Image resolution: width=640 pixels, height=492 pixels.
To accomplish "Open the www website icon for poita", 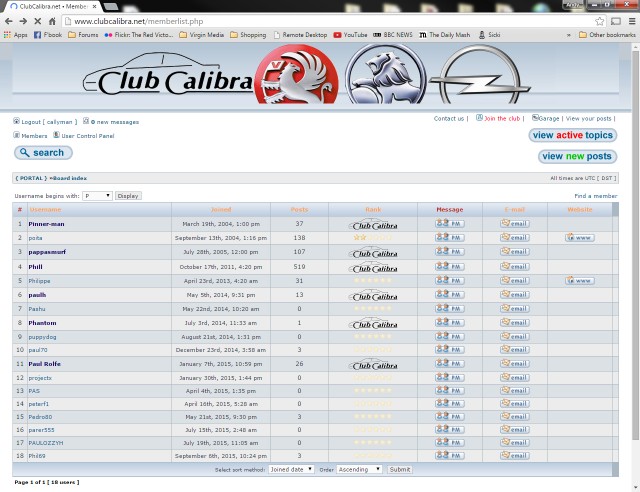I will [x=579, y=238].
